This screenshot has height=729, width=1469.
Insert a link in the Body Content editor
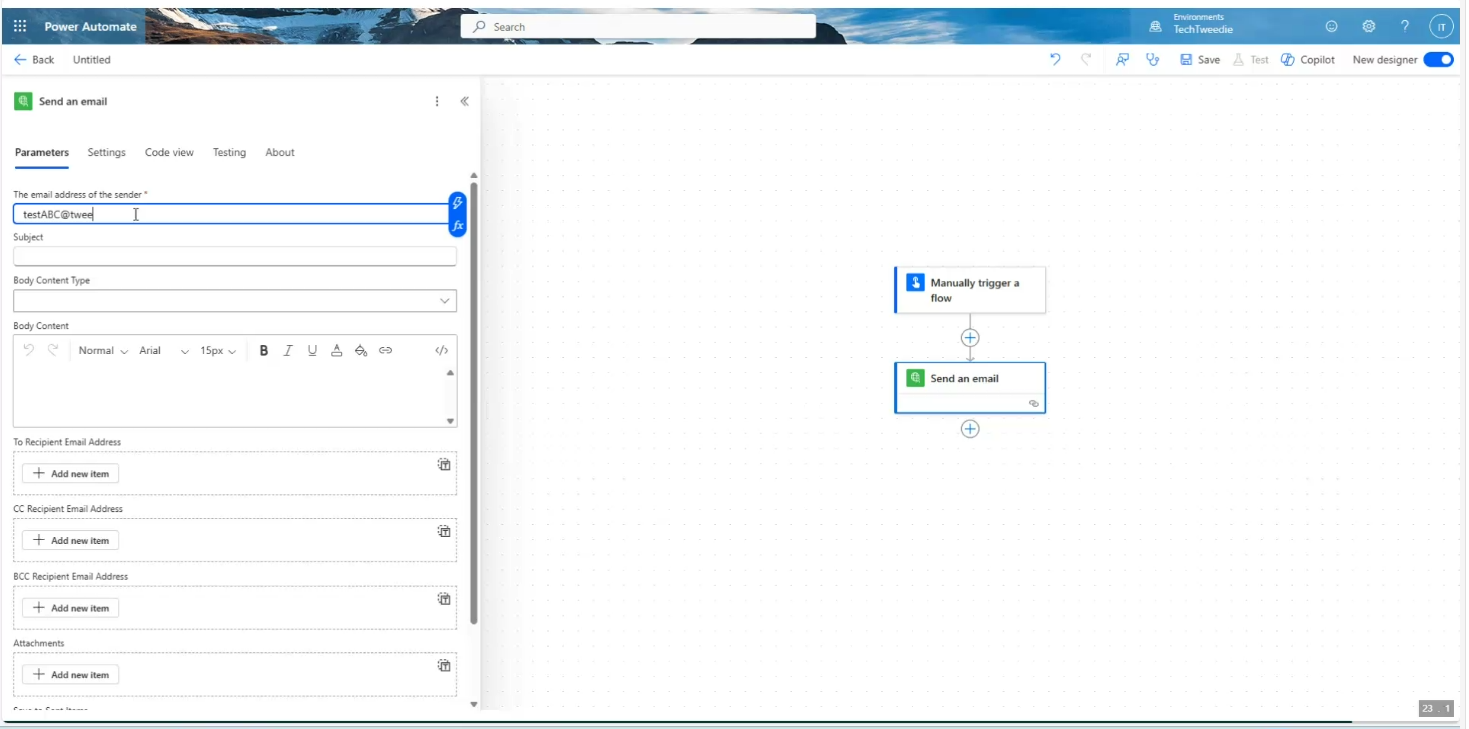point(386,351)
